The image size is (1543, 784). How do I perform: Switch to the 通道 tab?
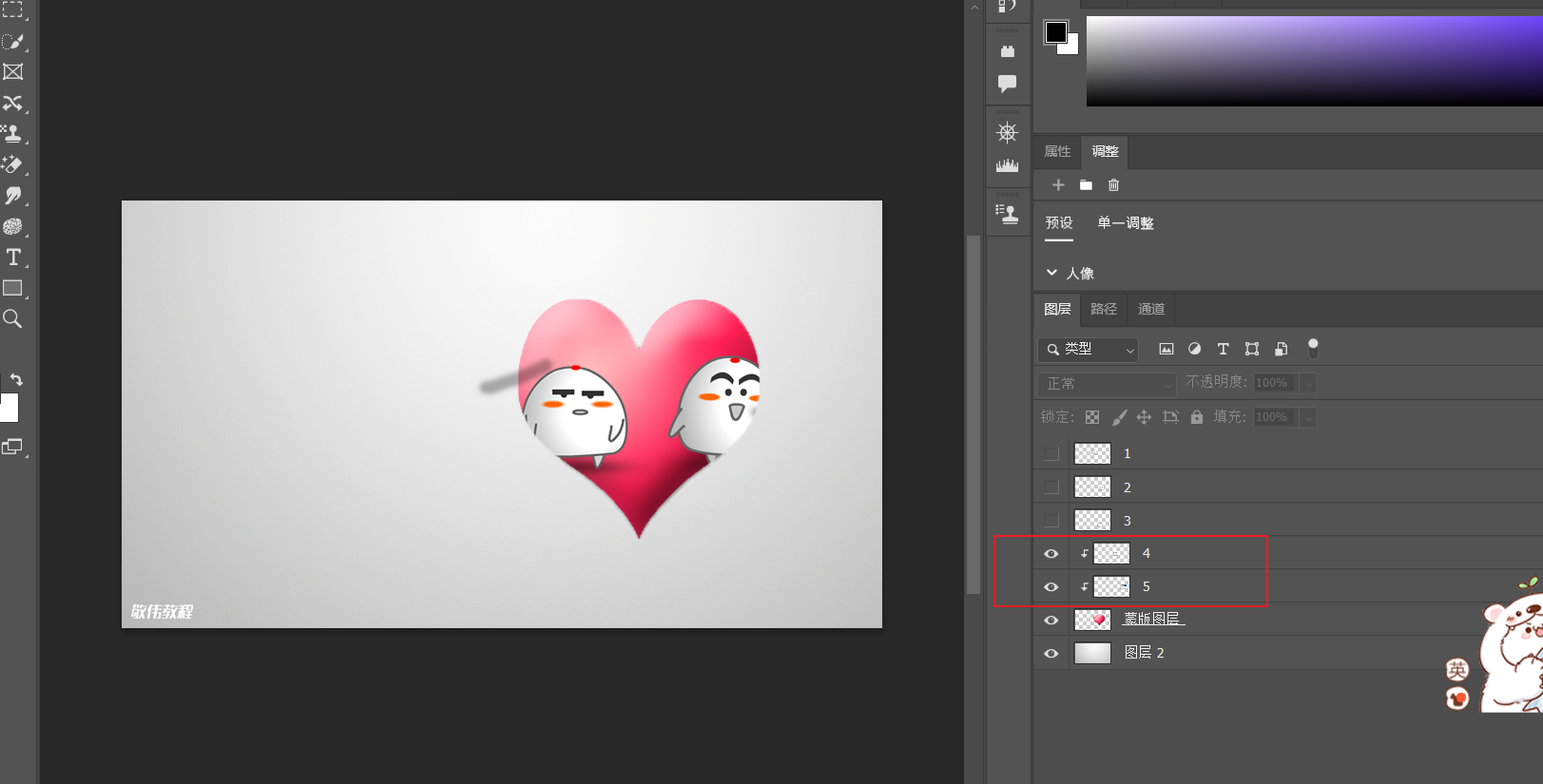point(1151,310)
